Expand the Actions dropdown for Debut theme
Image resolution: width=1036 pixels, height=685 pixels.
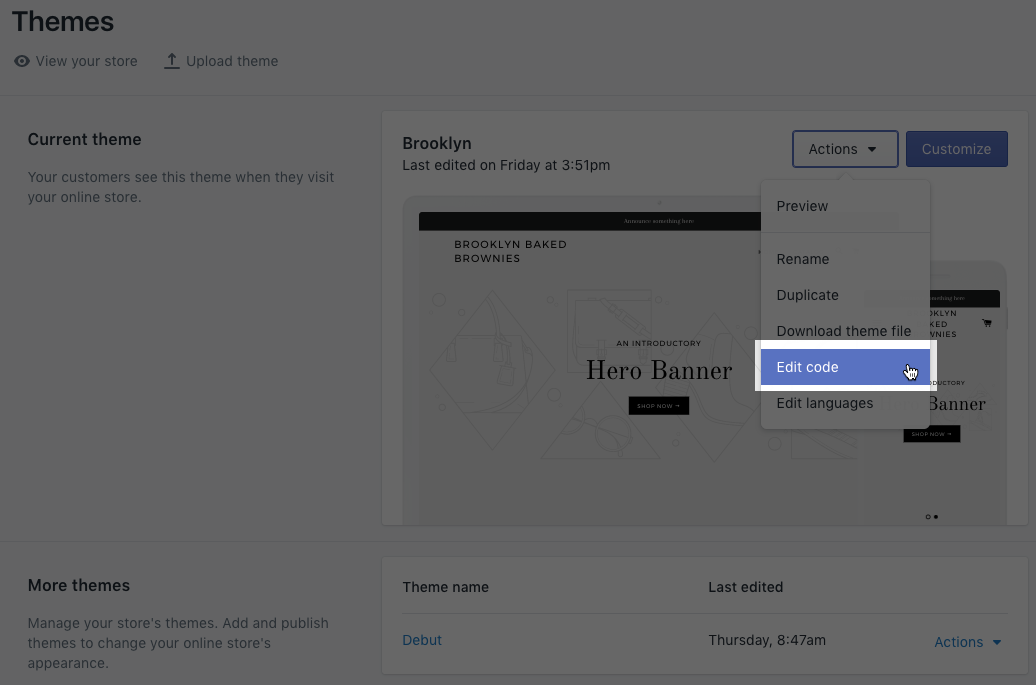click(967, 642)
